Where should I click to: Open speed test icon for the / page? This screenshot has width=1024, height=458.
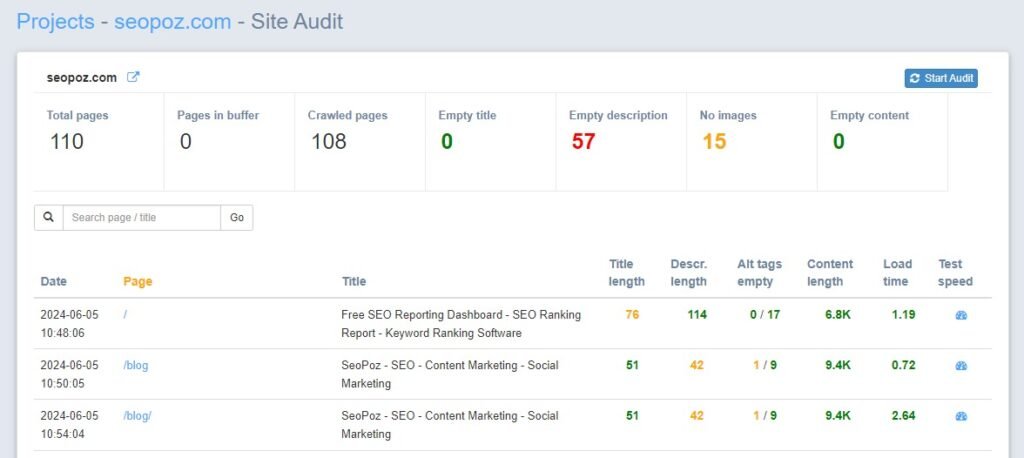(961, 315)
